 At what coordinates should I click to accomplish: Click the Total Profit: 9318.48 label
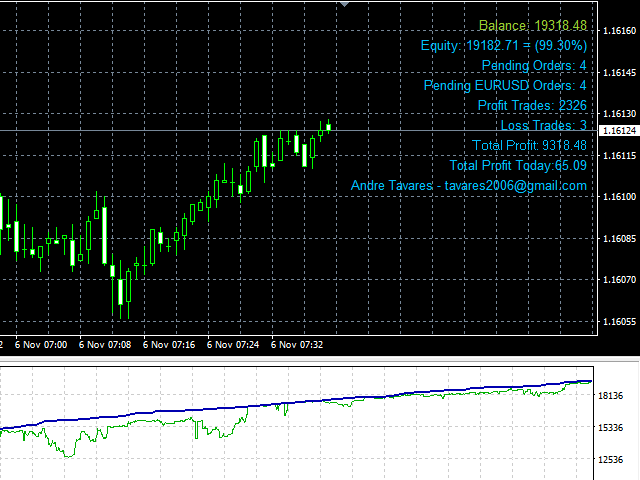[x=529, y=145]
